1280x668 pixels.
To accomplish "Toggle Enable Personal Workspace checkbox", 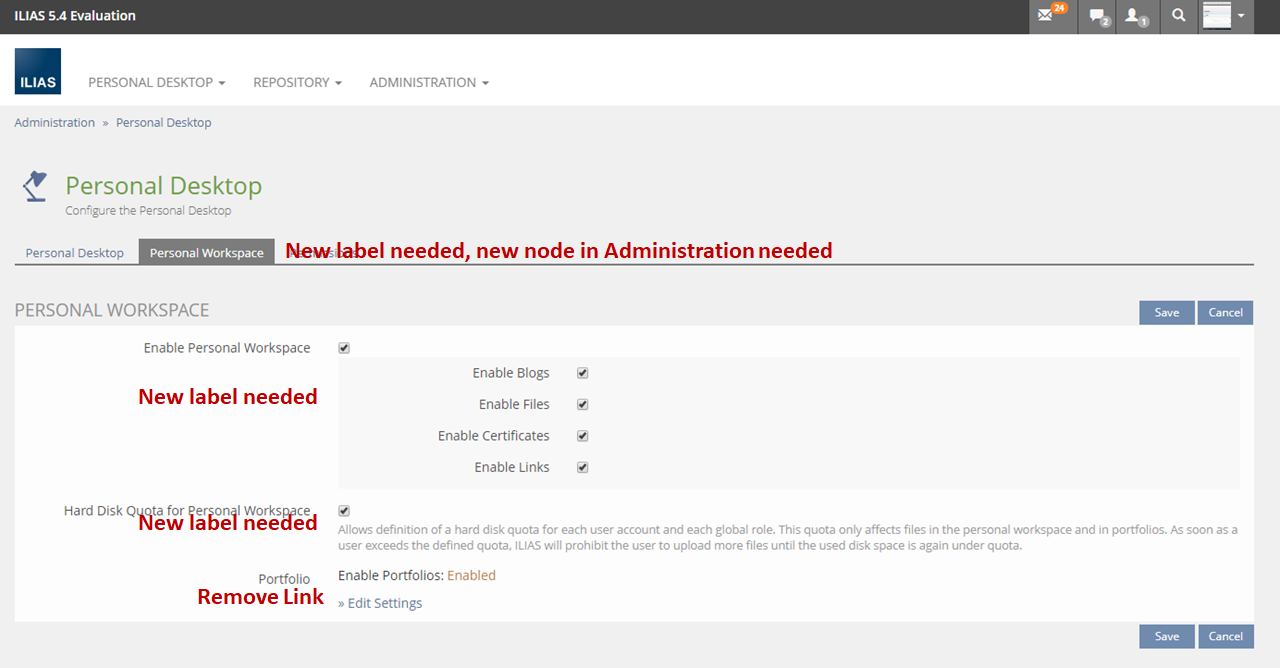I will (x=344, y=348).
